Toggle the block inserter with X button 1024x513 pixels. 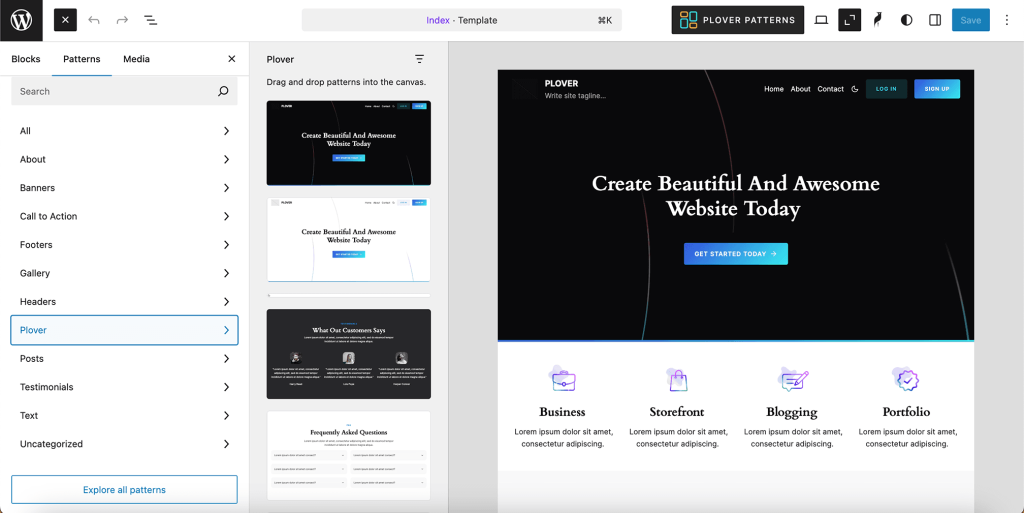[65, 20]
